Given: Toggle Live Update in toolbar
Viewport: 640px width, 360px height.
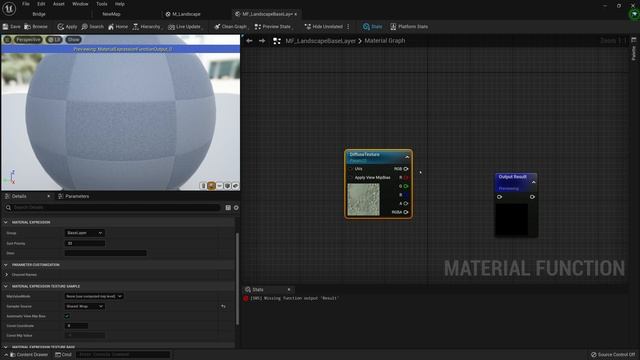Looking at the screenshot, I should (x=185, y=27).
